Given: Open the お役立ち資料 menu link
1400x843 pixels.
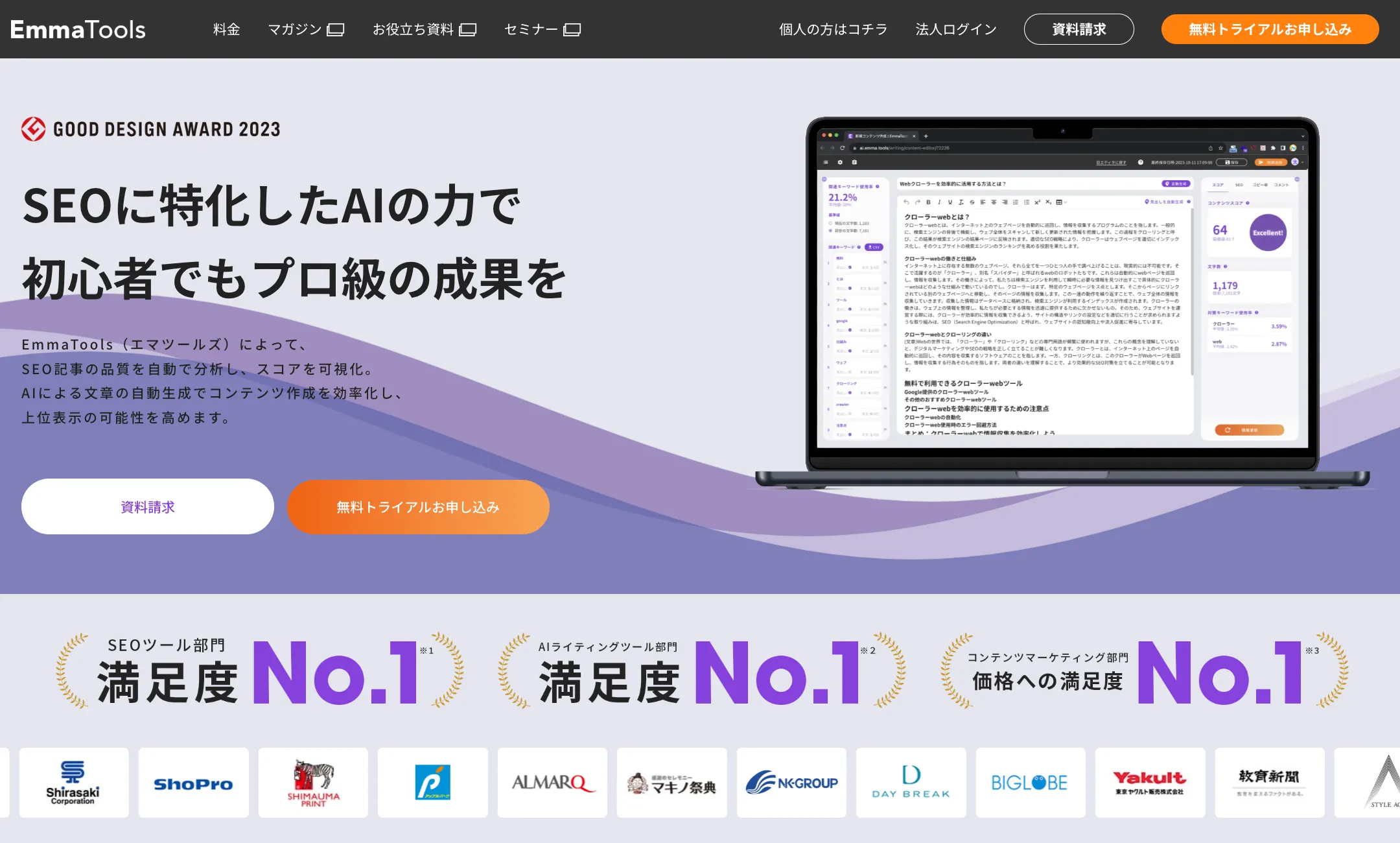Looking at the screenshot, I should pos(414,29).
